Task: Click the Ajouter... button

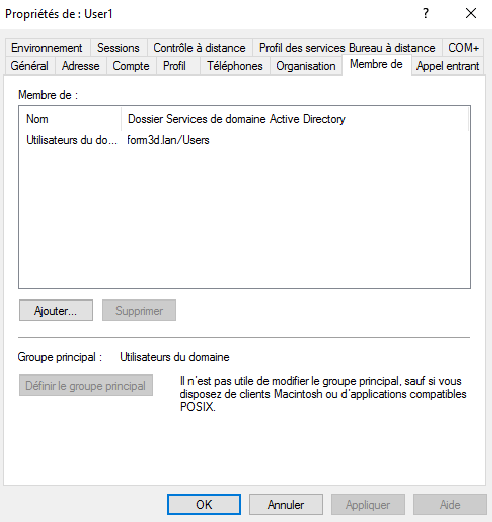Action: (56, 310)
